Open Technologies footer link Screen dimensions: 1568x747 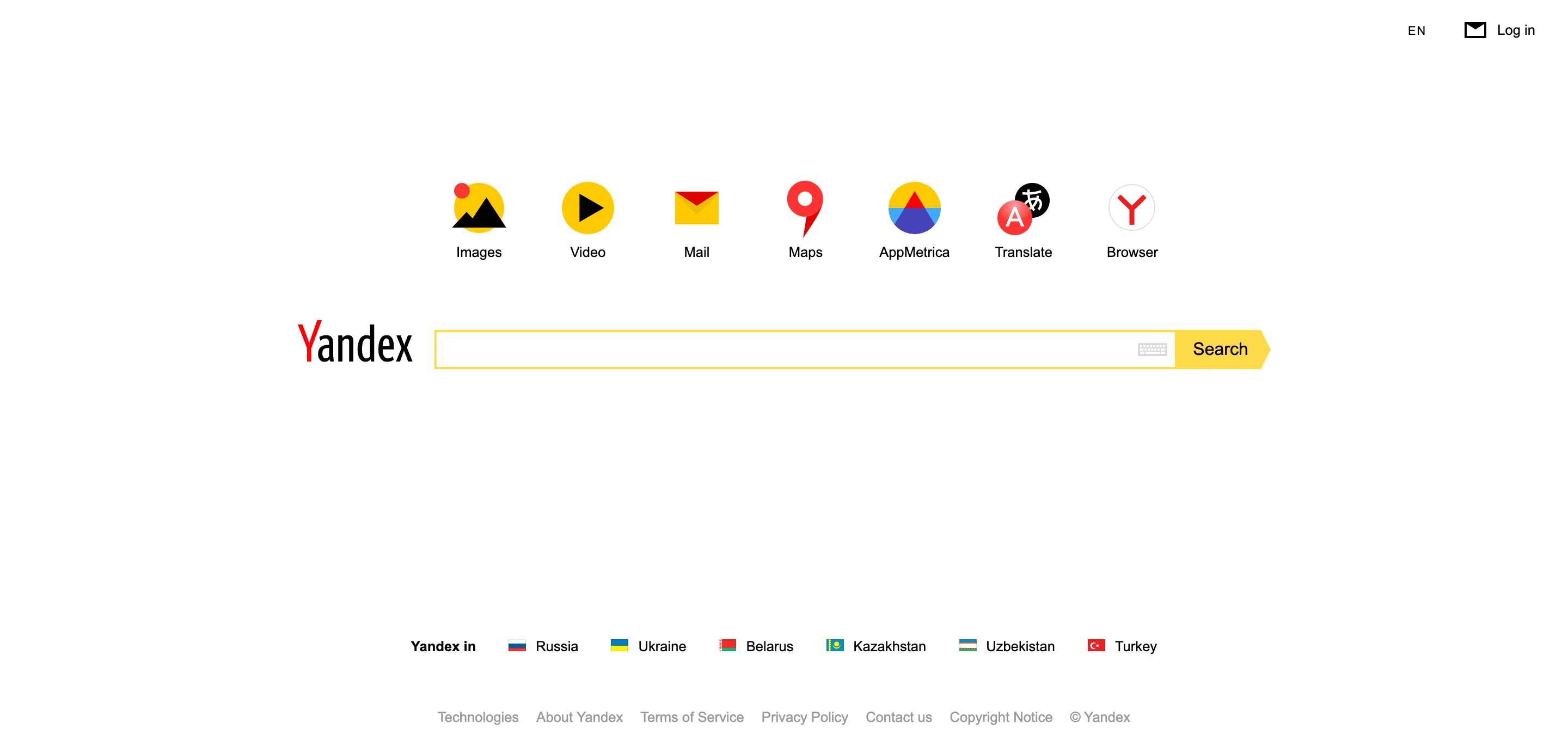click(478, 716)
